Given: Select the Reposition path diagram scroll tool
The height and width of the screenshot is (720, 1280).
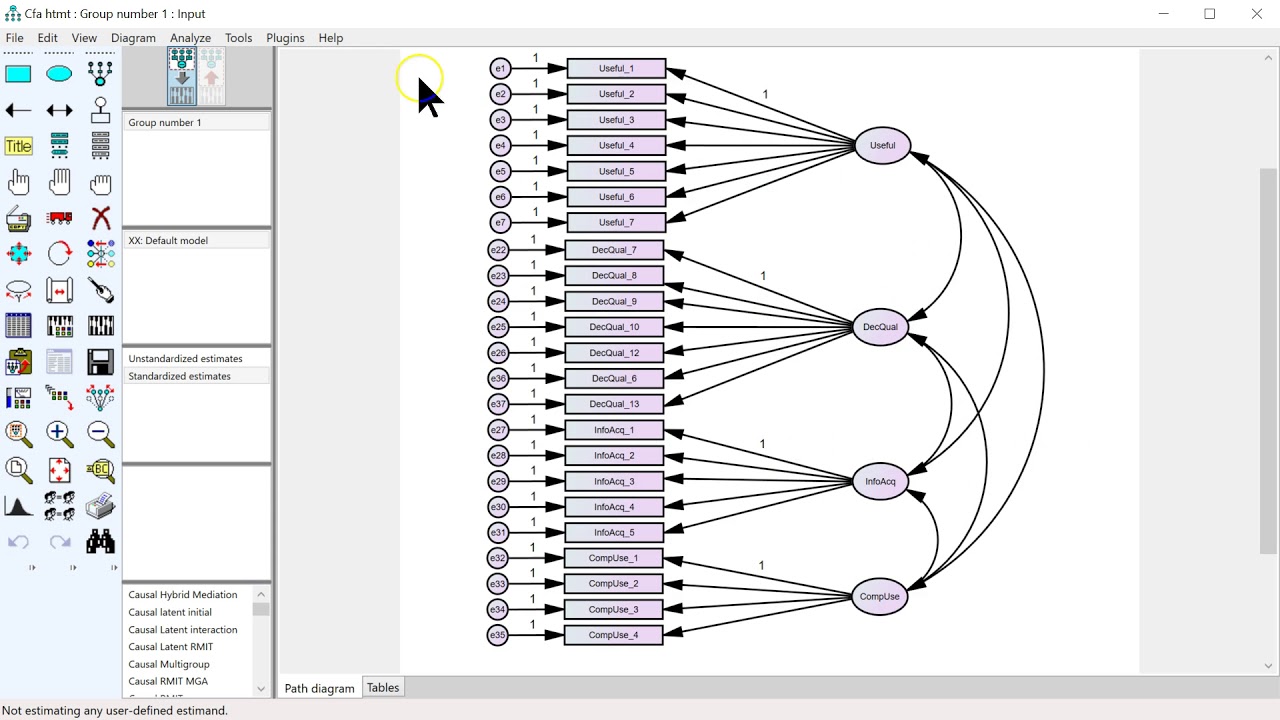Looking at the screenshot, I should pos(59,290).
